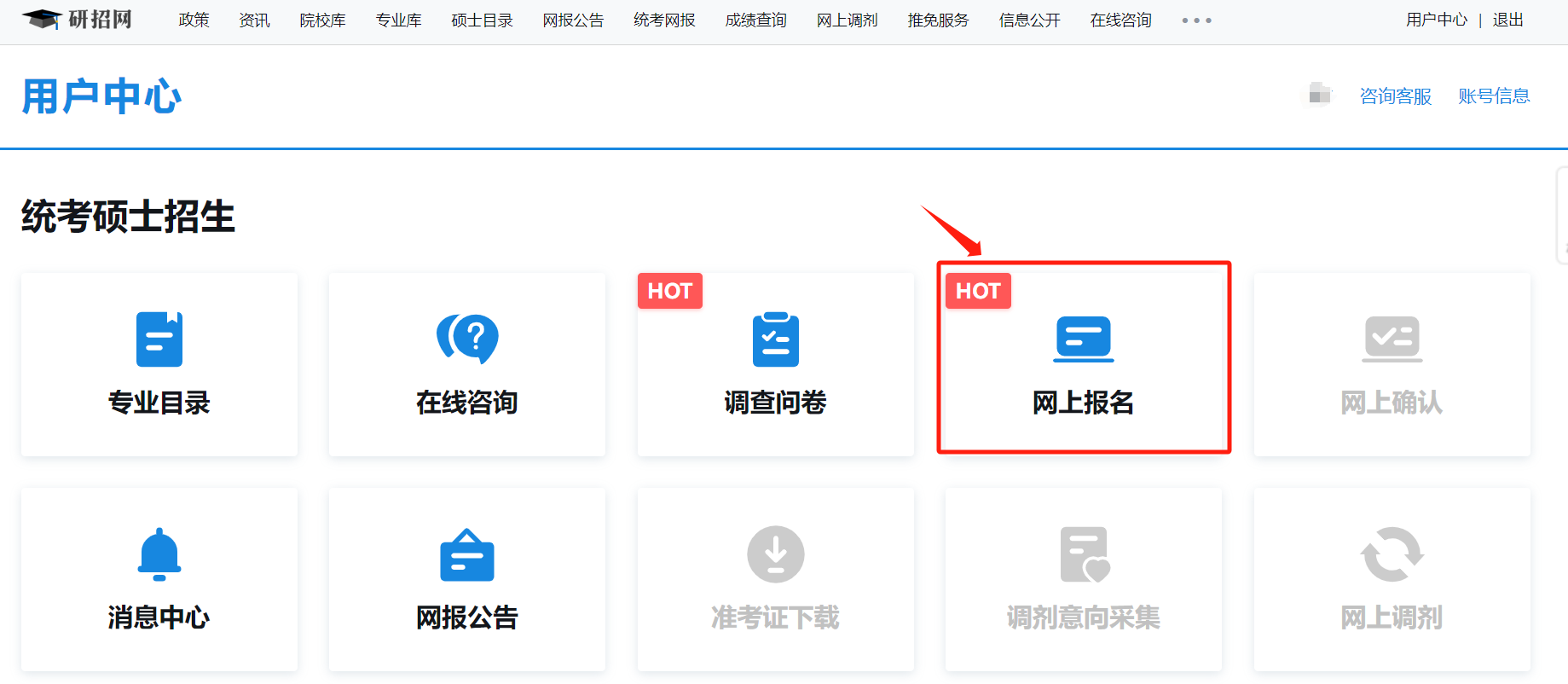This screenshot has width=1568, height=684.
Task: Open the 调查问卷 clipboard icon
Action: (775, 339)
